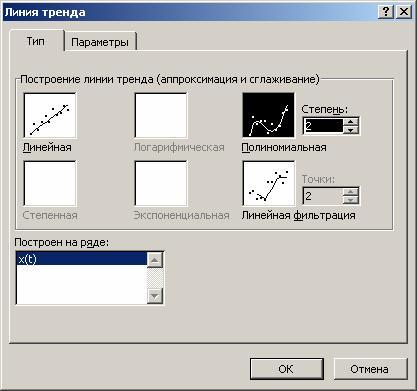This screenshot has width=417, height=391.
Task: Open the Параметры tab
Action: coord(100,42)
